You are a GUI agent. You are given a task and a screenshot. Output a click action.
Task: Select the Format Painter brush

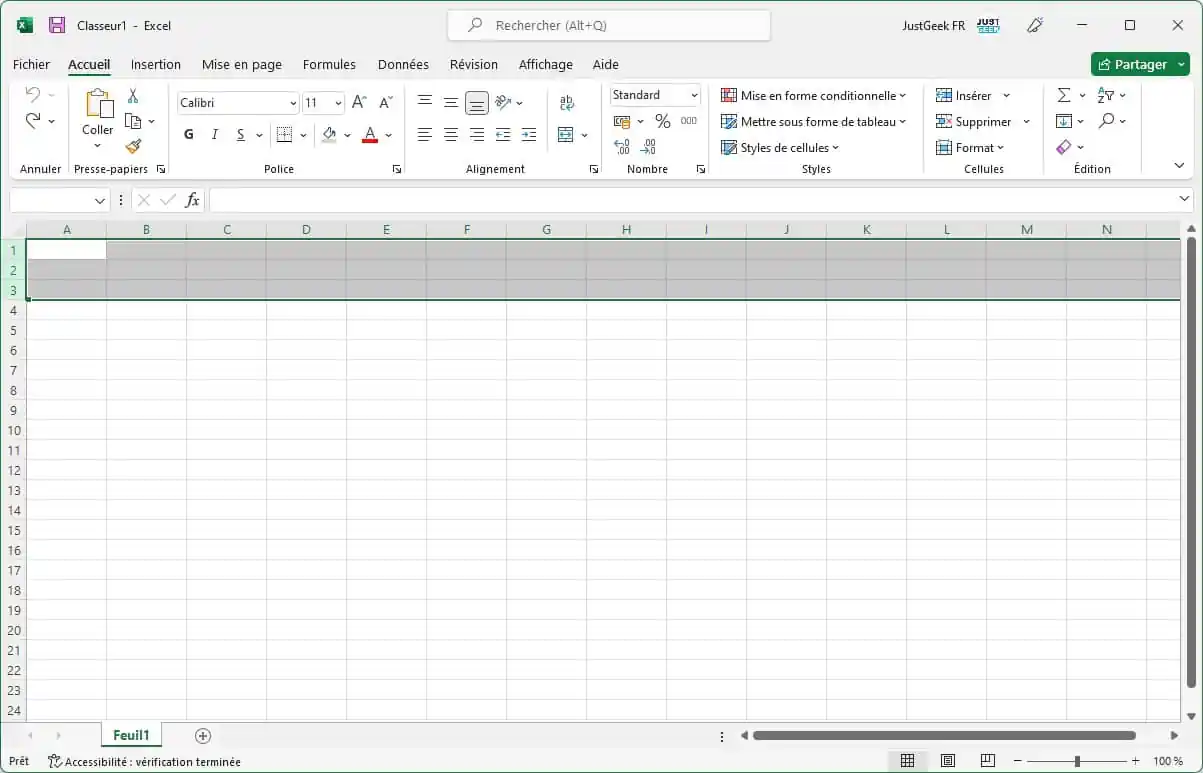pyautogui.click(x=133, y=146)
